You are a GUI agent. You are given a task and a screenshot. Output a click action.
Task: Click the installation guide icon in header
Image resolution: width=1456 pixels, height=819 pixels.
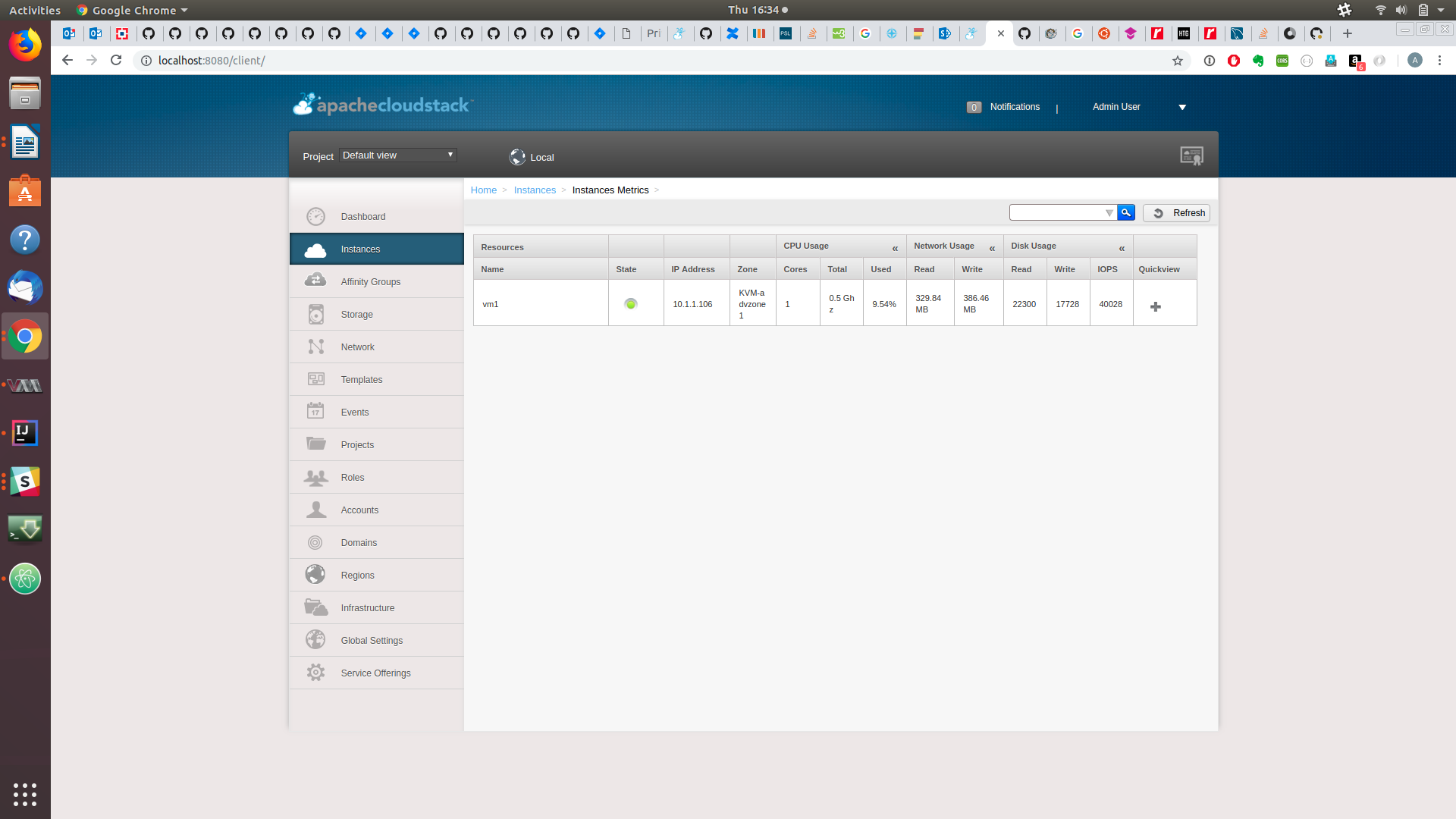point(1191,156)
